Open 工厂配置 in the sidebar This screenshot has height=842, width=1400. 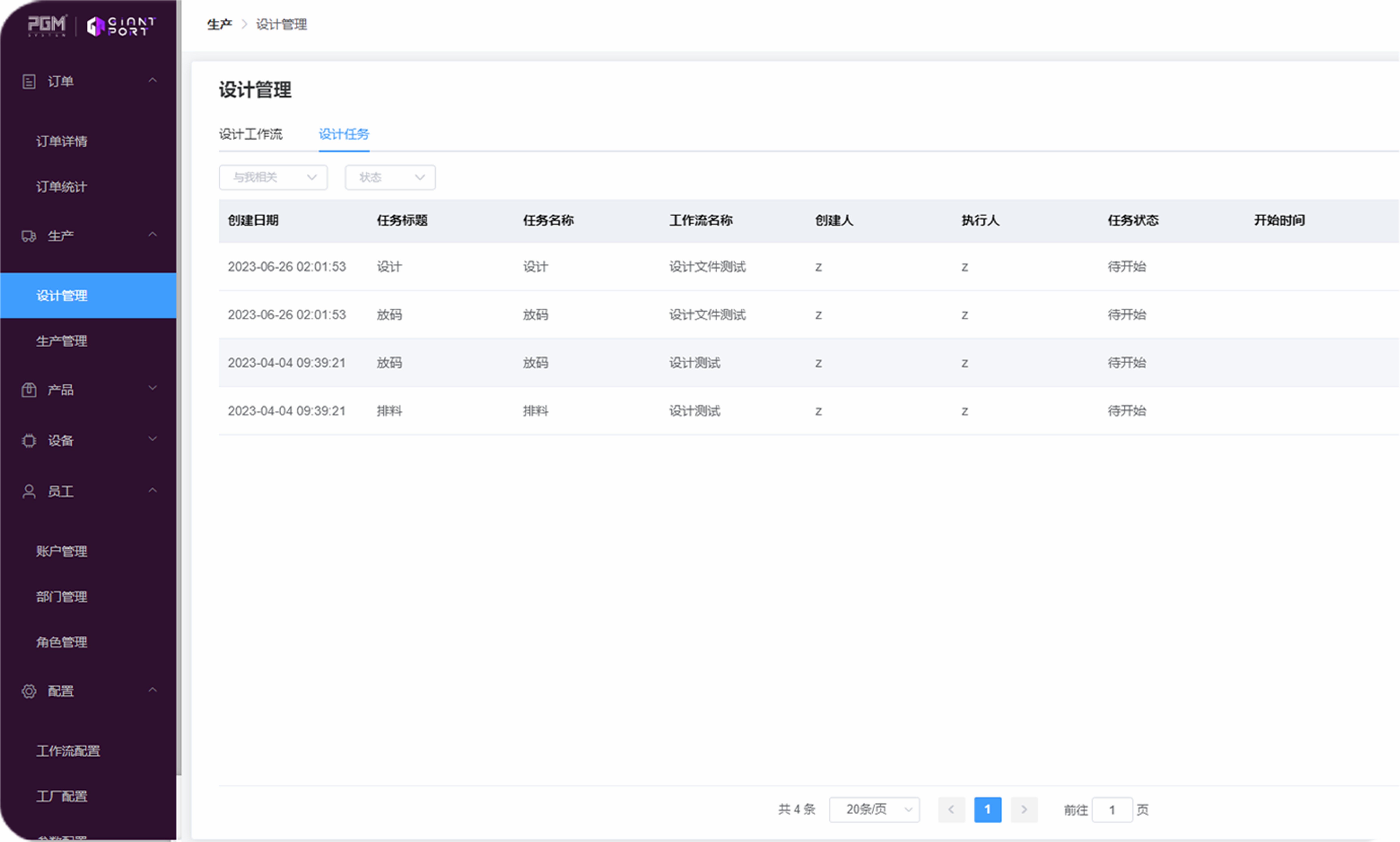62,797
